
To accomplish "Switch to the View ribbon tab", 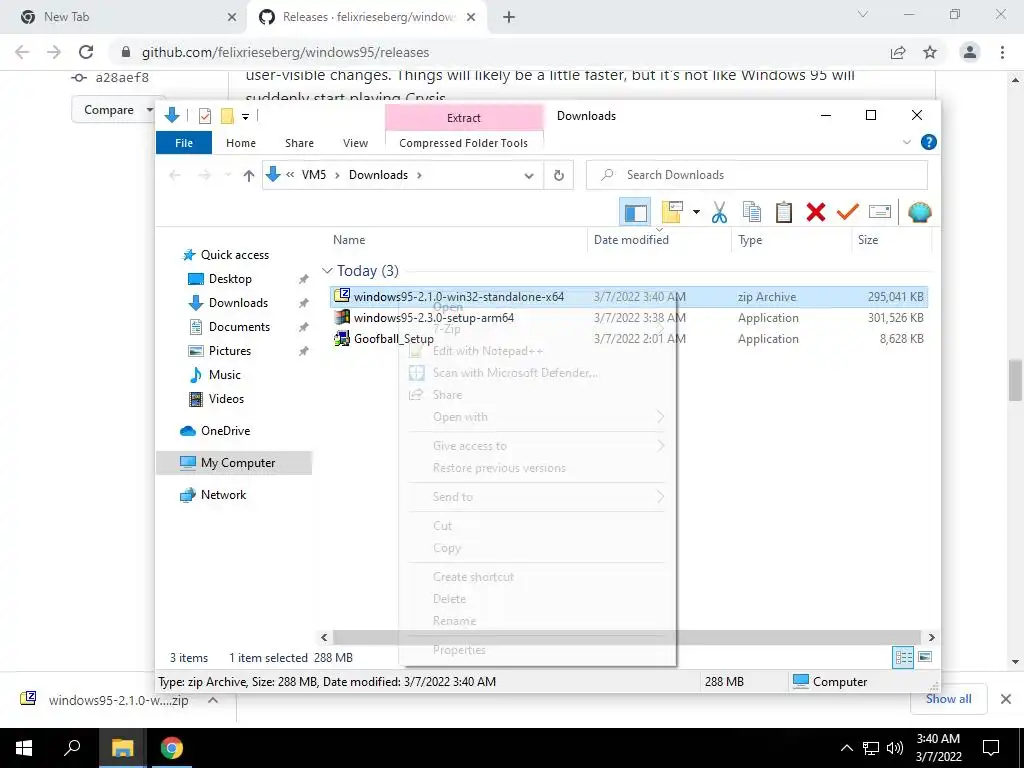I will pos(355,142).
